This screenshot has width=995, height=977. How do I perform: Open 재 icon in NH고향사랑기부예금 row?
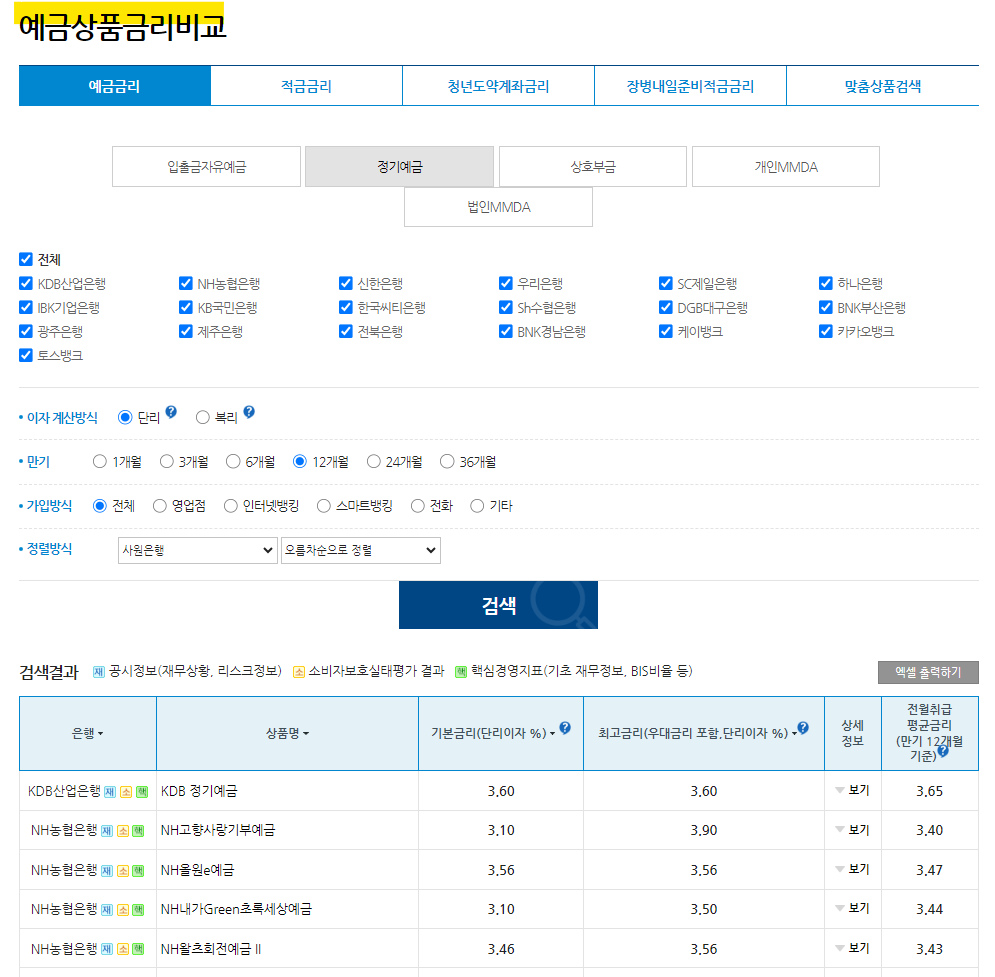tap(107, 831)
